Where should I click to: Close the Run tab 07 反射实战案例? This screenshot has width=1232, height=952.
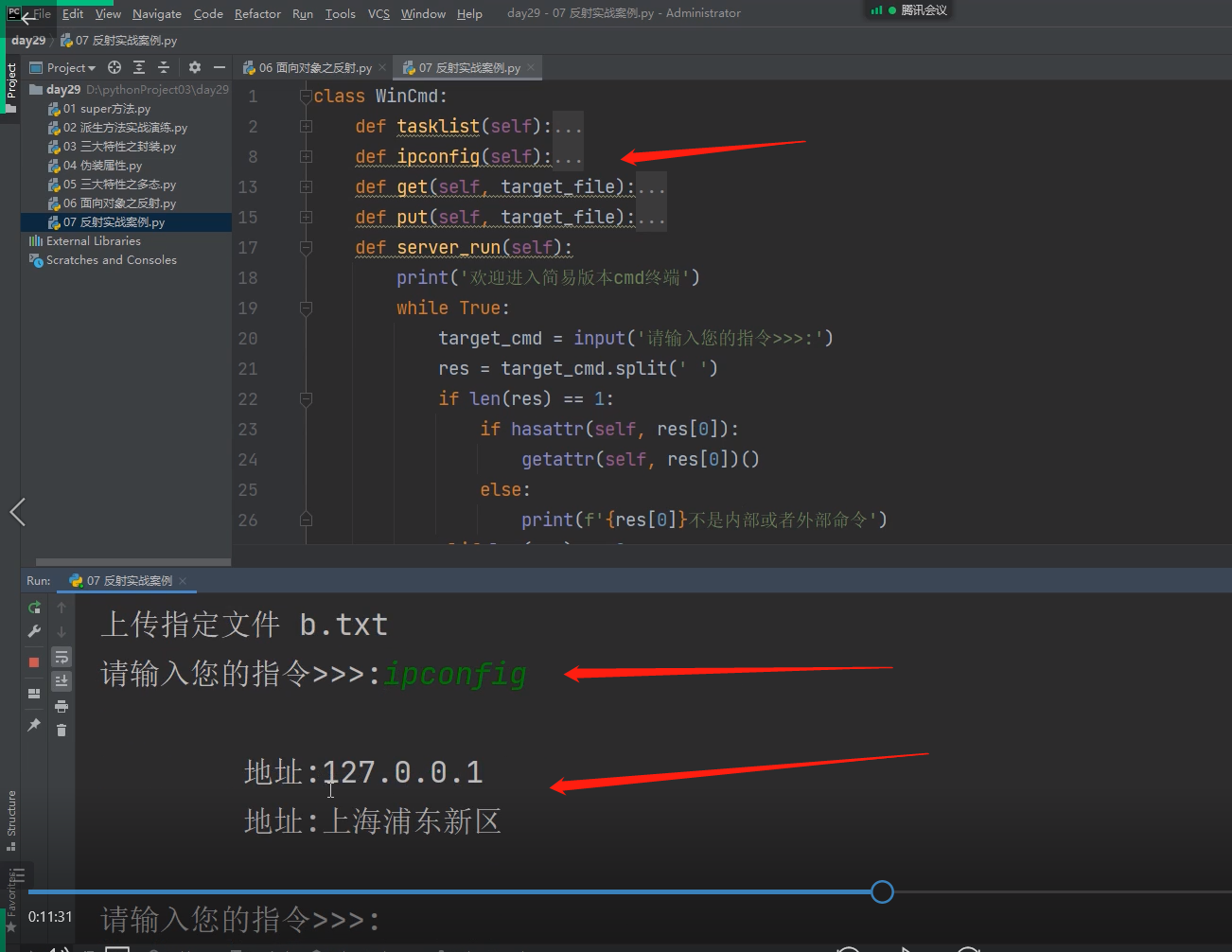(183, 581)
